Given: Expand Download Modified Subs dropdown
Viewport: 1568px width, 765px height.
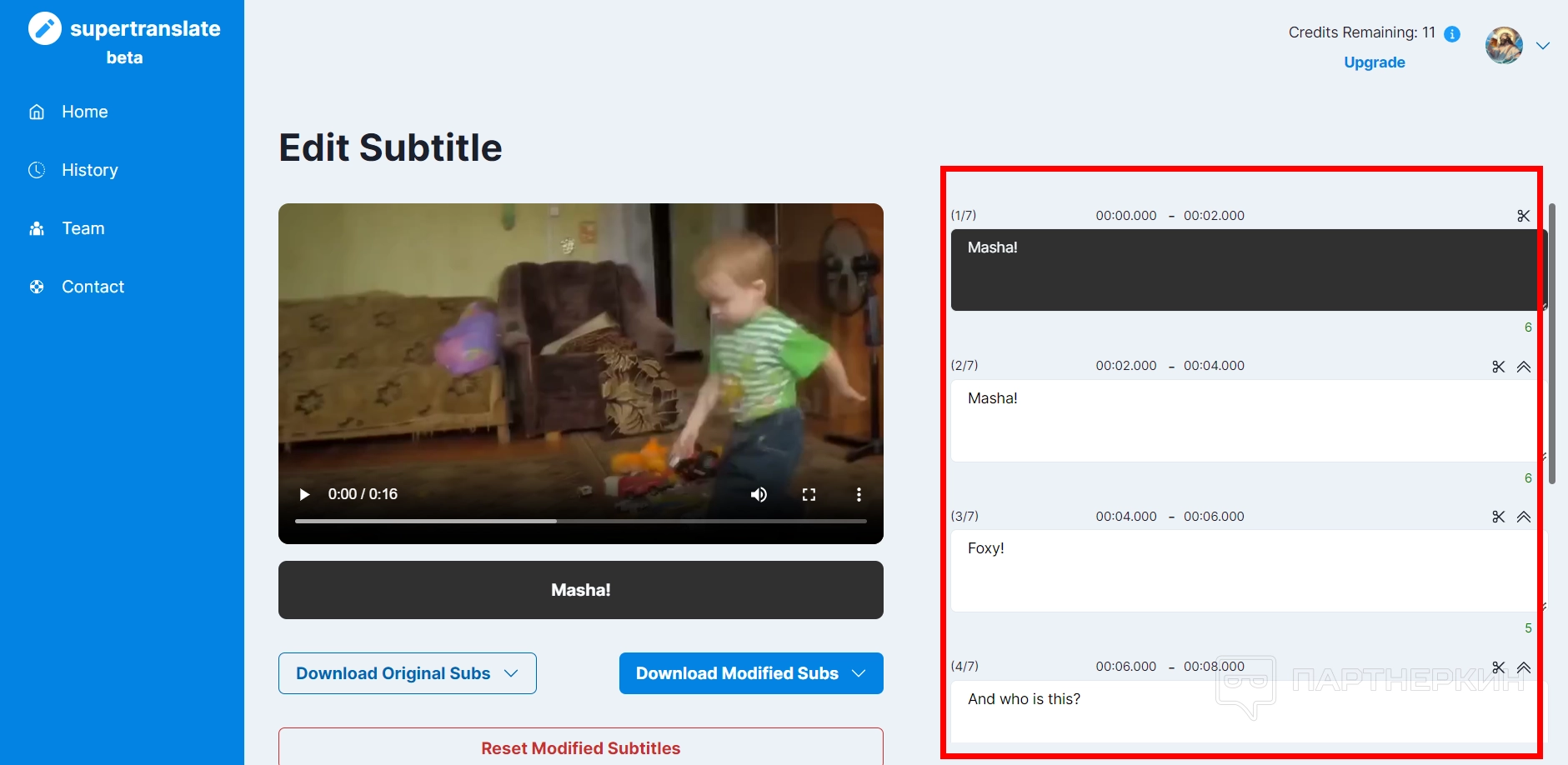Looking at the screenshot, I should pyautogui.click(x=751, y=673).
